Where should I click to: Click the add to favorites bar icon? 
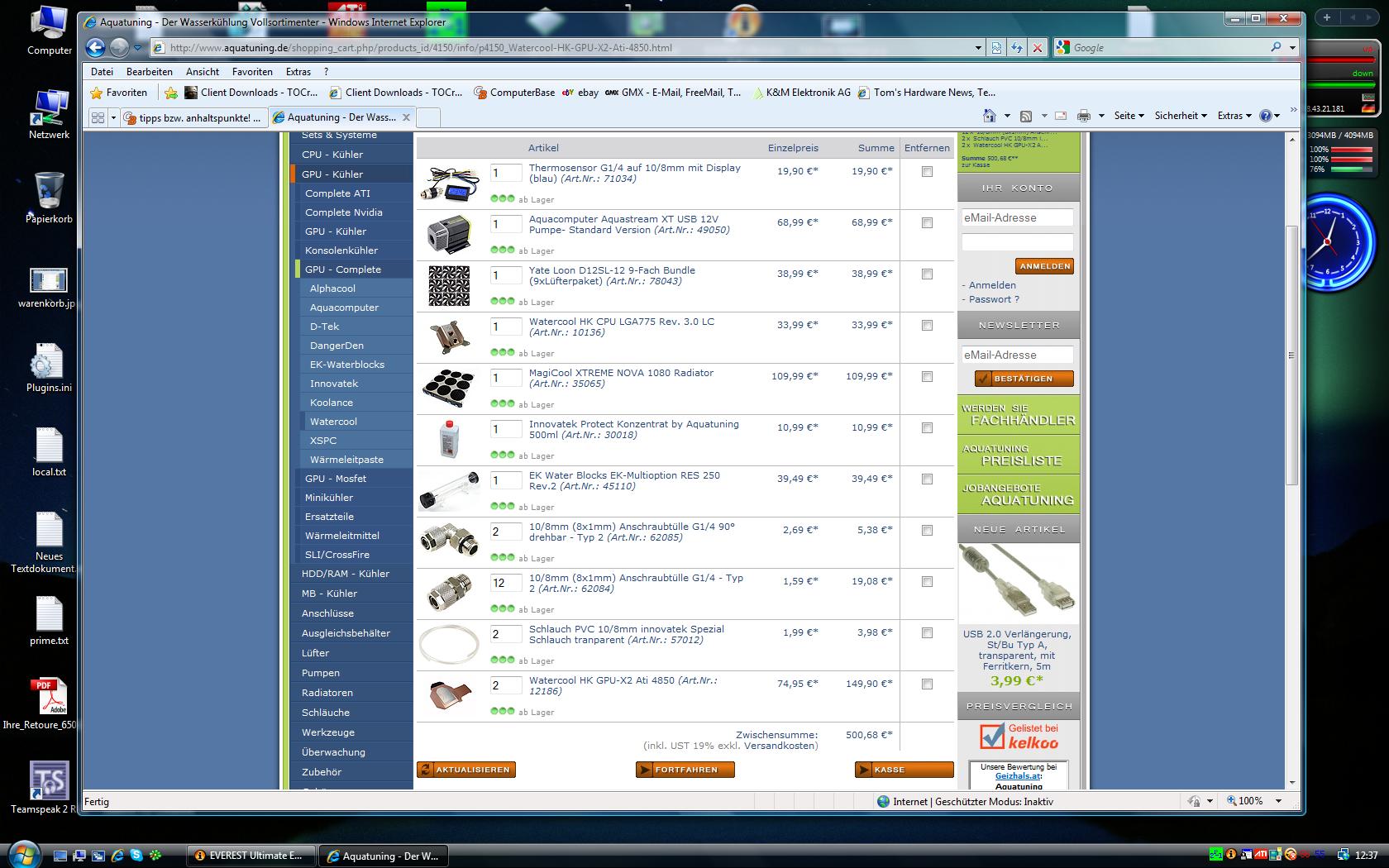[170, 93]
